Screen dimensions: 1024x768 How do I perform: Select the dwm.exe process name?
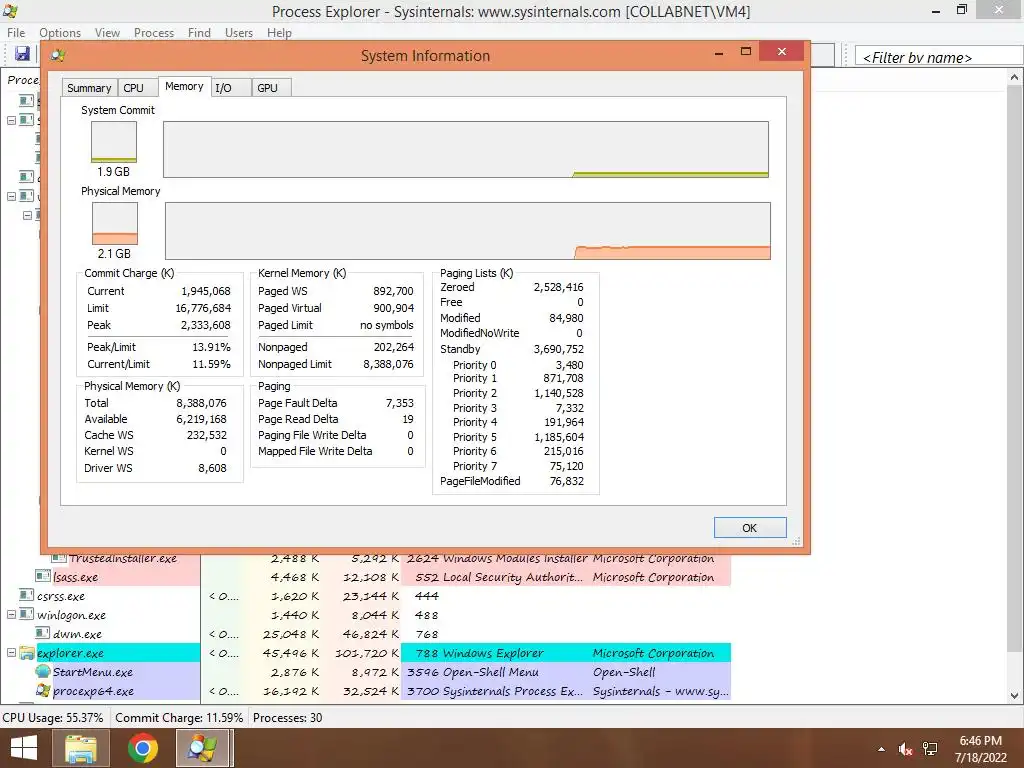click(77, 634)
